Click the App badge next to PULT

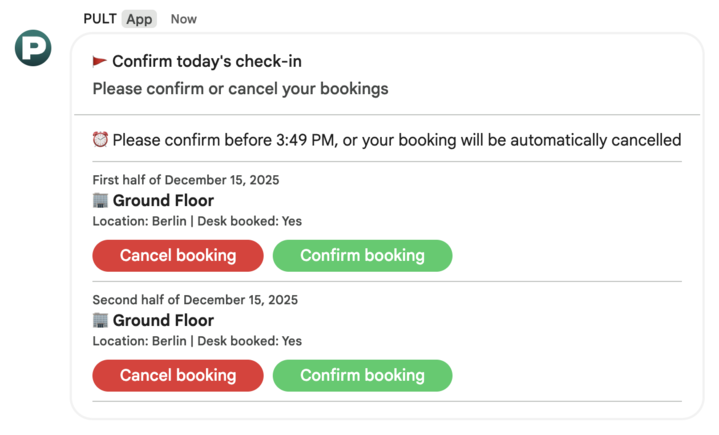pyautogui.click(x=139, y=19)
